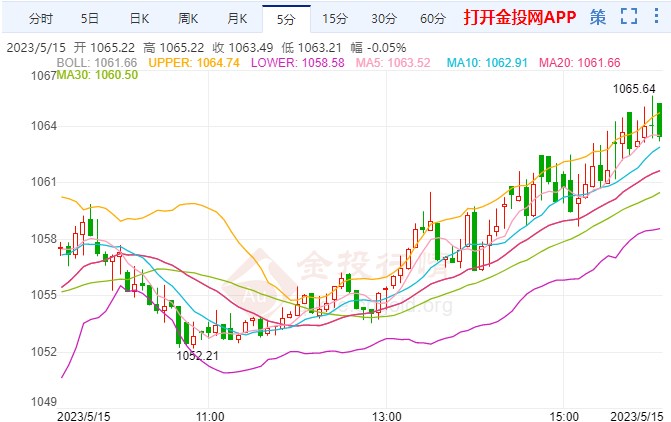Select the active 5分 tab
The width and height of the screenshot is (671, 422).
[x=286, y=19]
